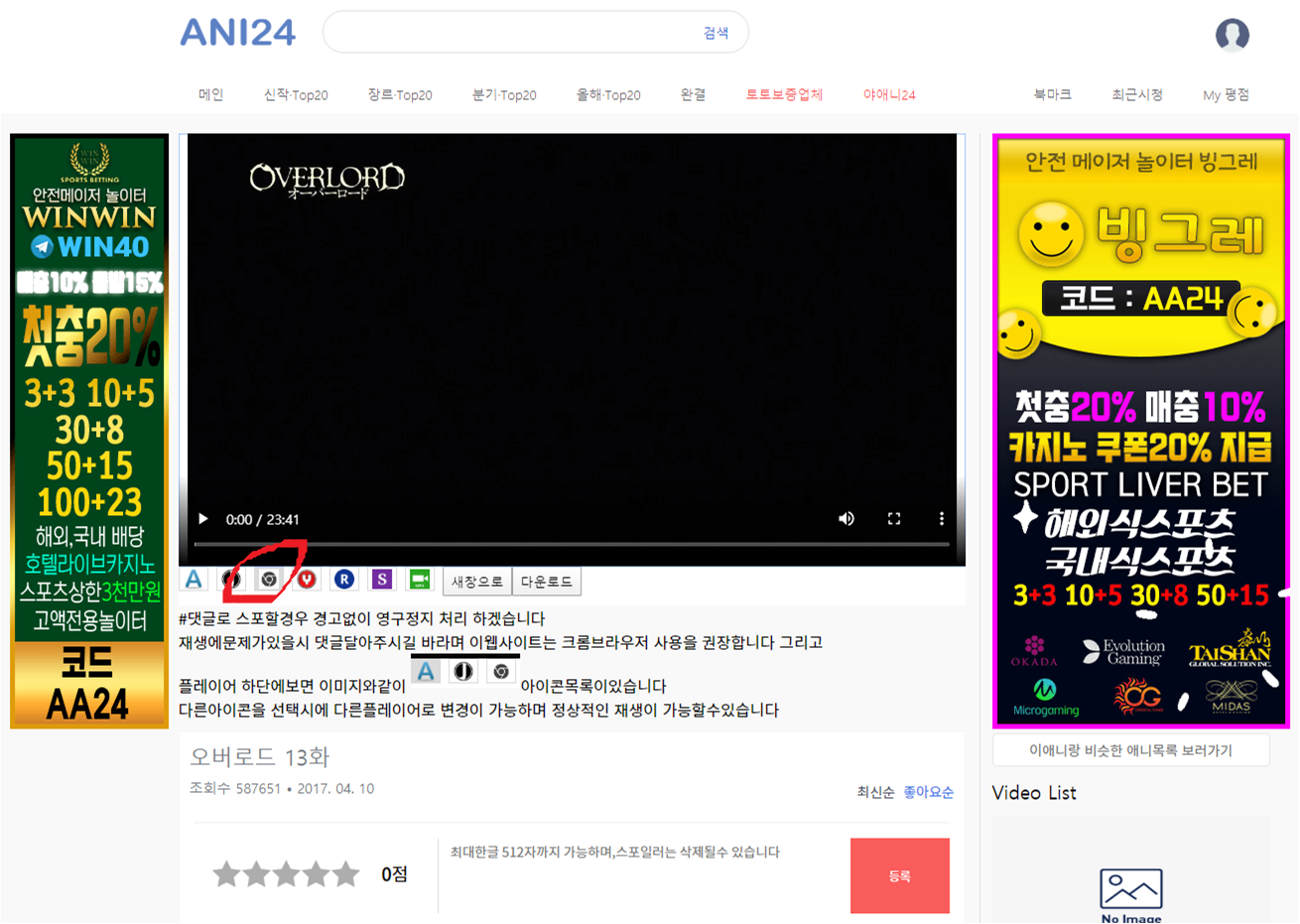
Task: Enter fullscreen mode in the video player
Action: [x=894, y=519]
